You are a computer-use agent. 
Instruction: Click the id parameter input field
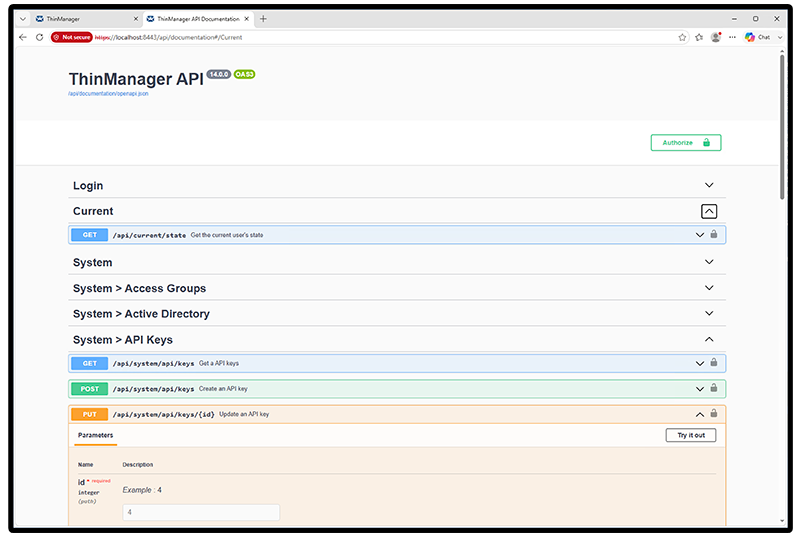(201, 512)
